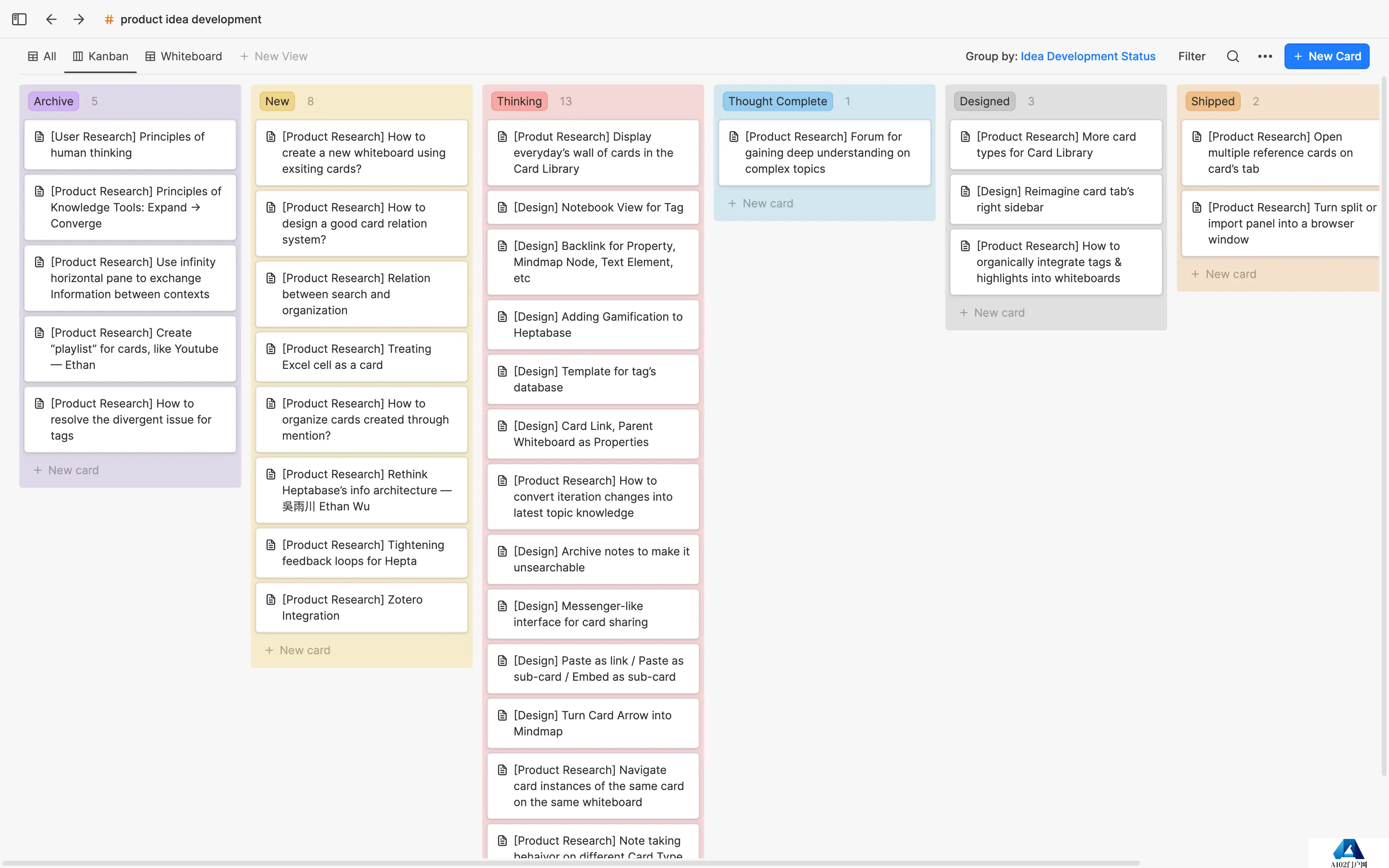Open card Open multiple reference cards on card's tab
The width and height of the screenshot is (1389, 868).
pos(1280,153)
